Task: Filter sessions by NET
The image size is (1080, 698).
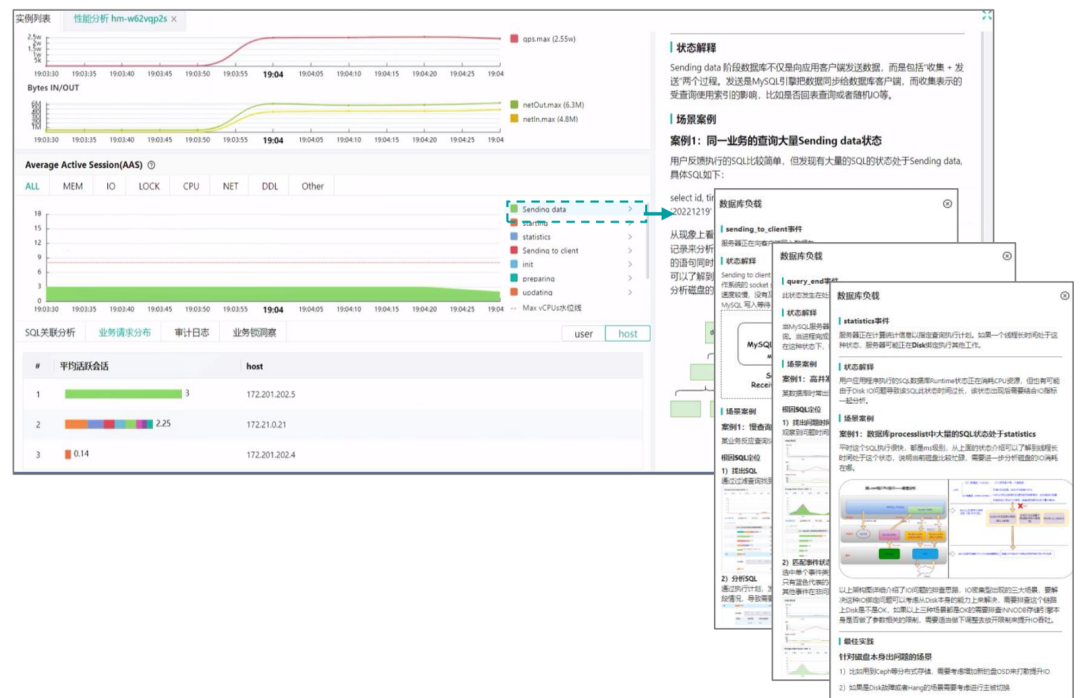Action: coord(230,186)
